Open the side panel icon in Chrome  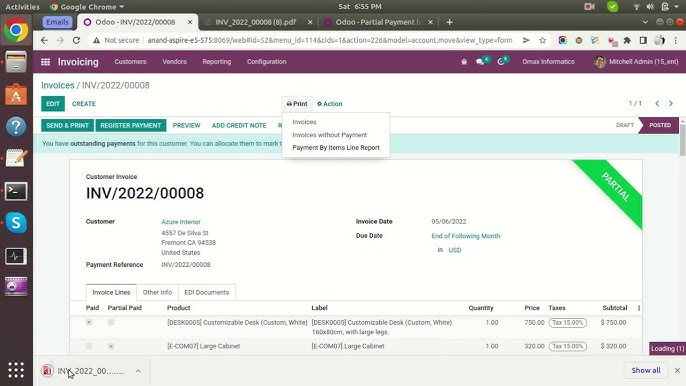(643, 40)
